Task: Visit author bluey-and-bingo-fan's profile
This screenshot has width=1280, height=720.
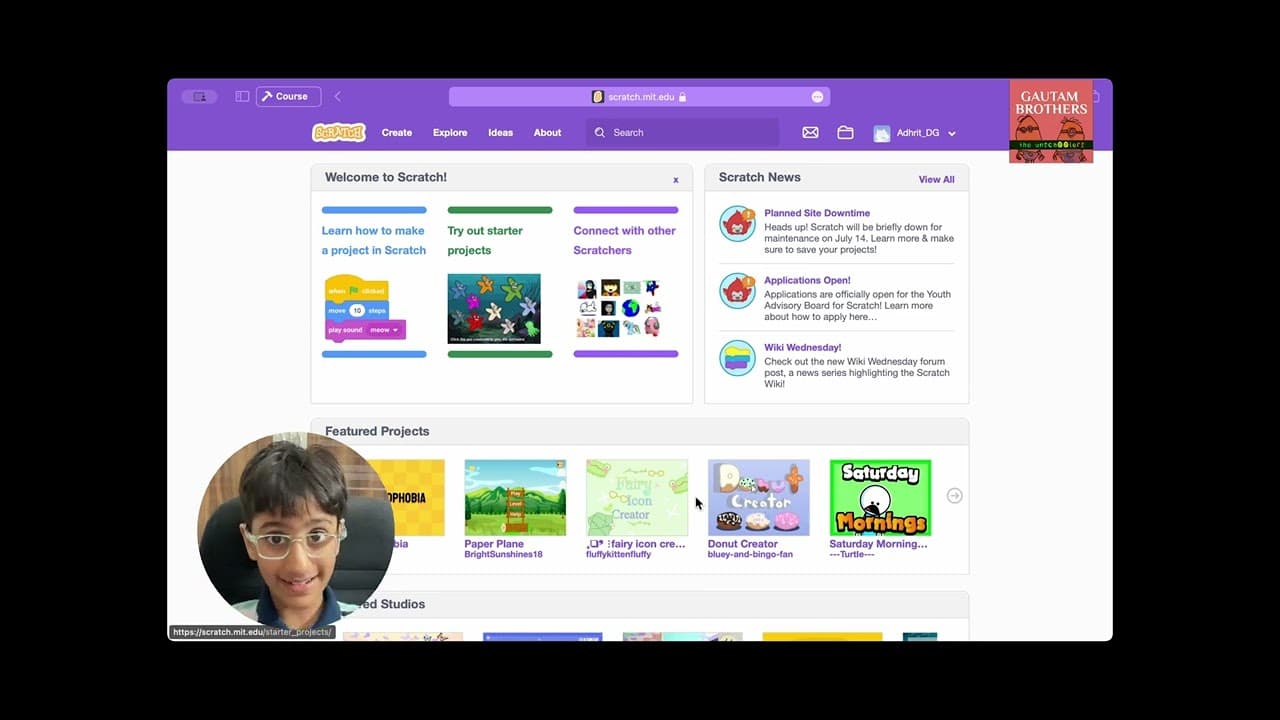Action: click(x=751, y=554)
